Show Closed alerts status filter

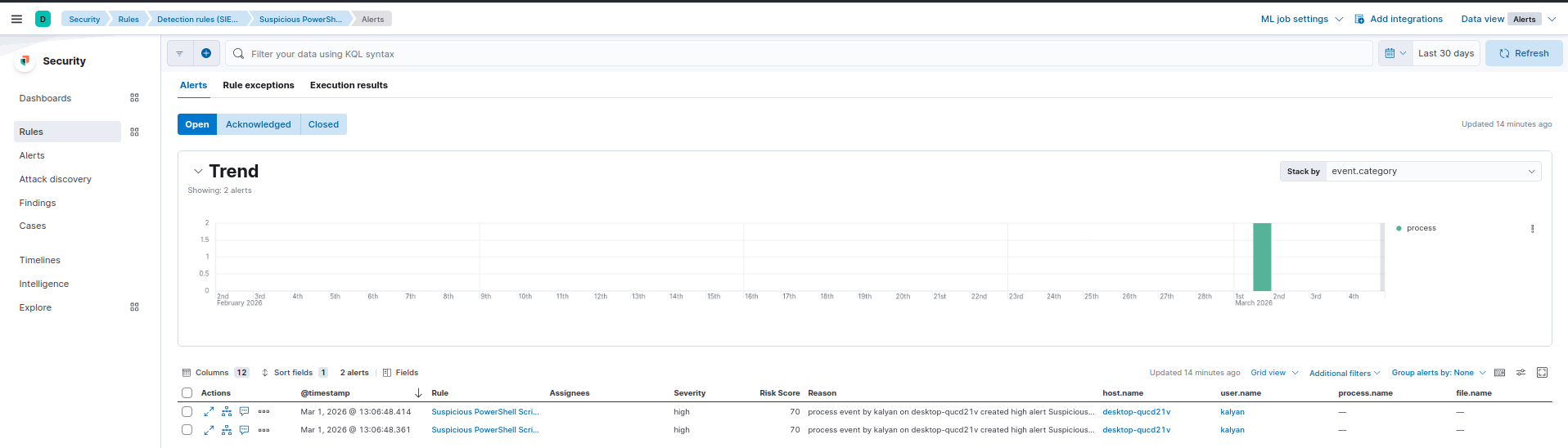323,124
